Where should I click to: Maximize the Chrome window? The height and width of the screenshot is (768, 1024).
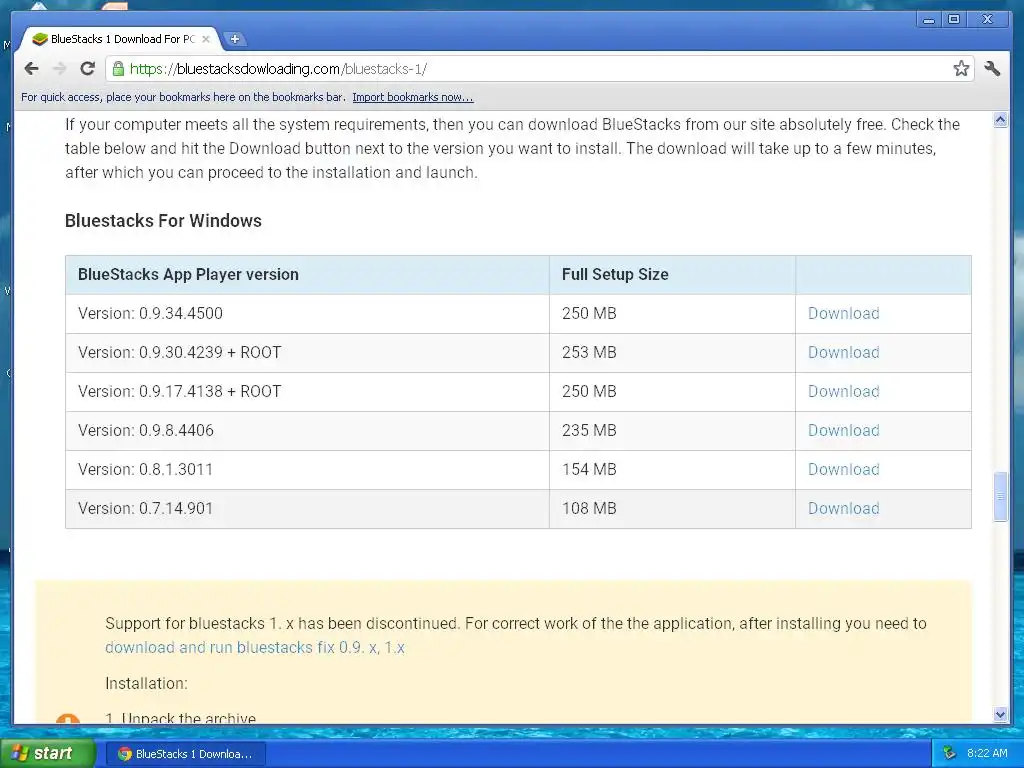pos(954,20)
